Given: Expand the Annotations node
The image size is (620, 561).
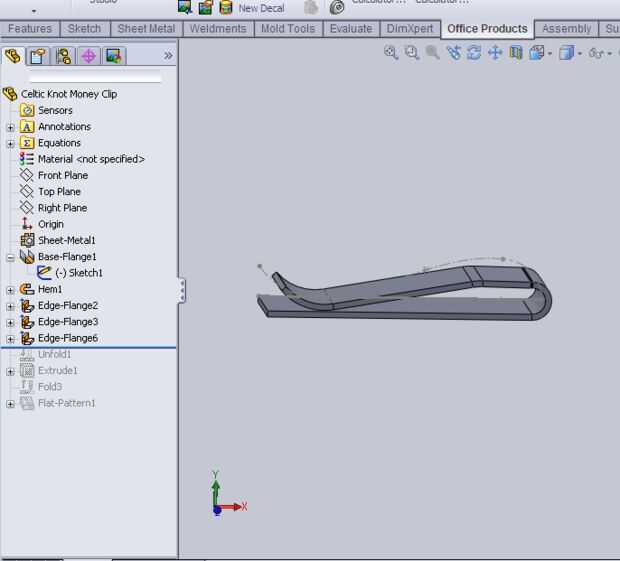Looking at the screenshot, I should 11,127.
